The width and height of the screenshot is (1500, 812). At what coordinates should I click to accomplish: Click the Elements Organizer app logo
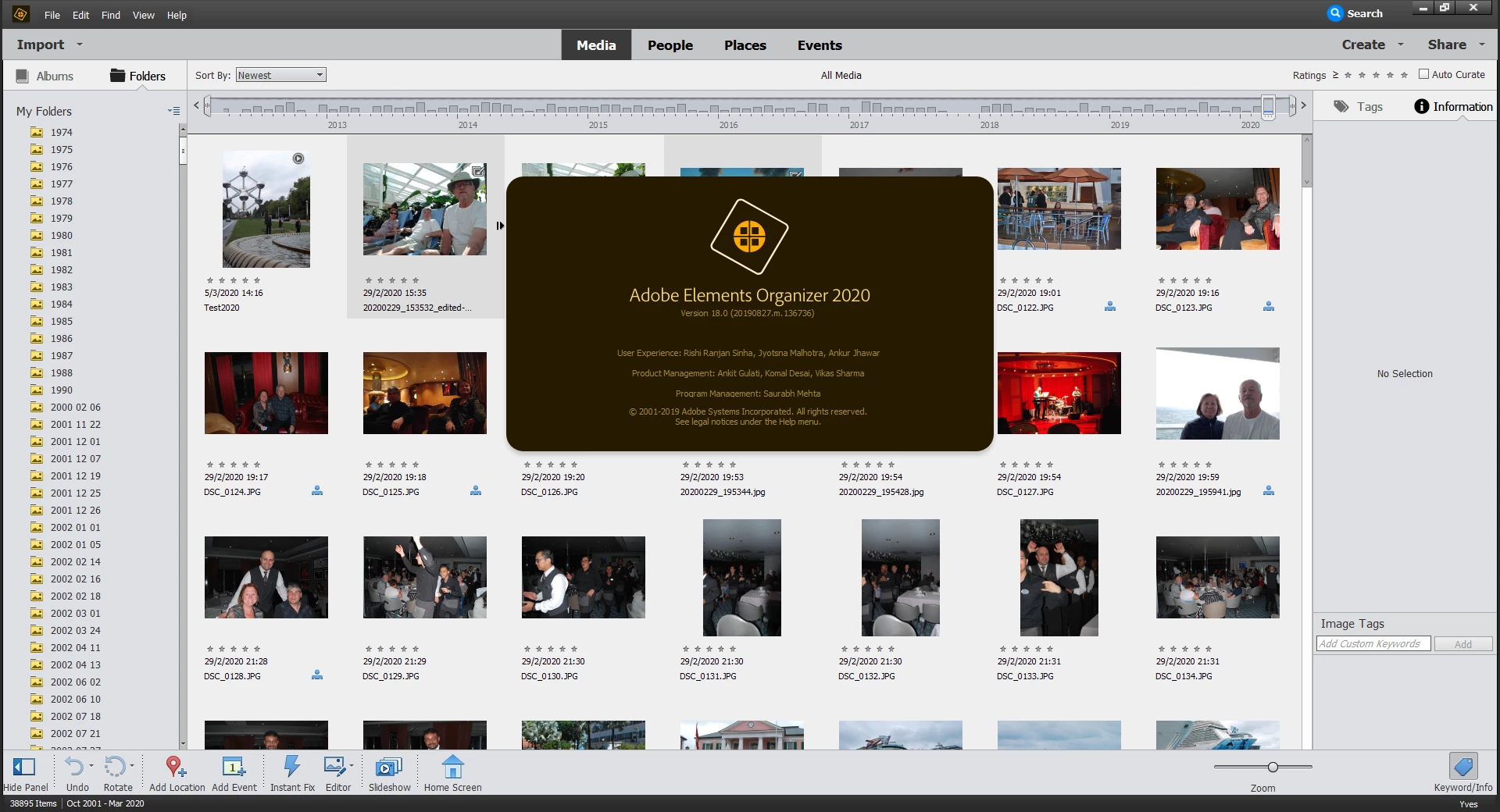click(x=20, y=14)
